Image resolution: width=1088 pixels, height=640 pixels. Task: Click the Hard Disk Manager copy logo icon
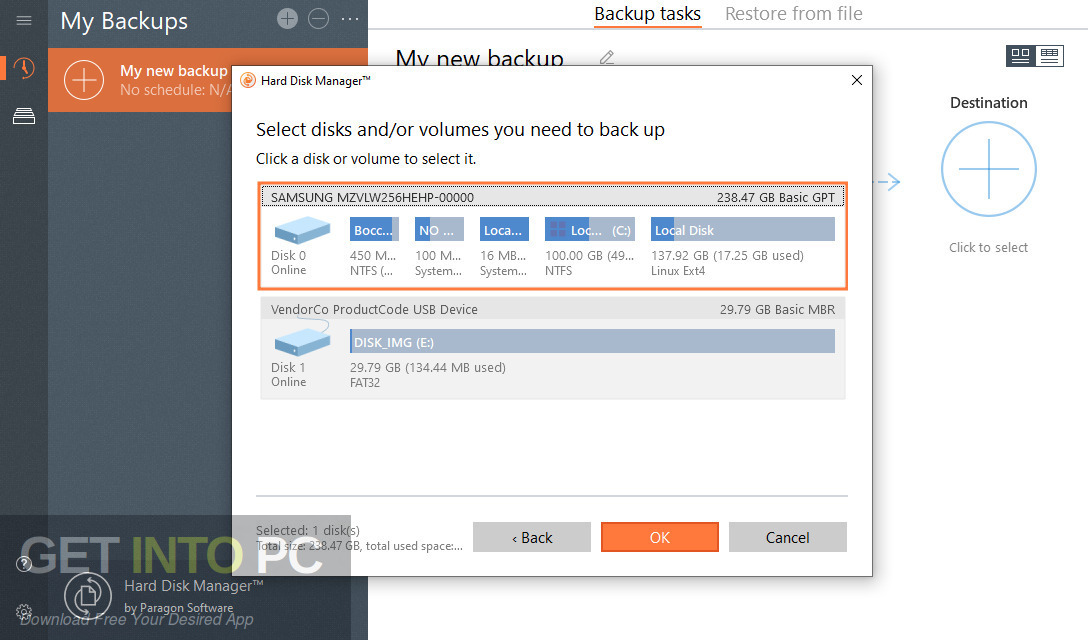(x=88, y=596)
